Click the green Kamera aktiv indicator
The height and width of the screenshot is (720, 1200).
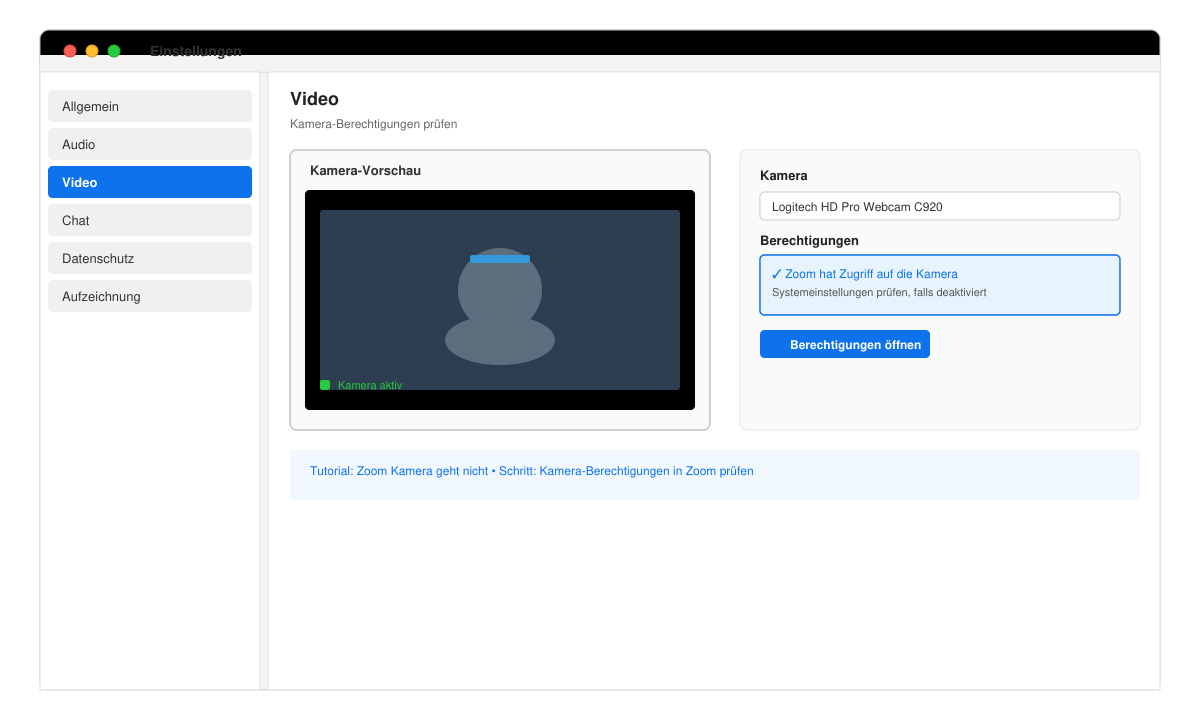(x=325, y=385)
